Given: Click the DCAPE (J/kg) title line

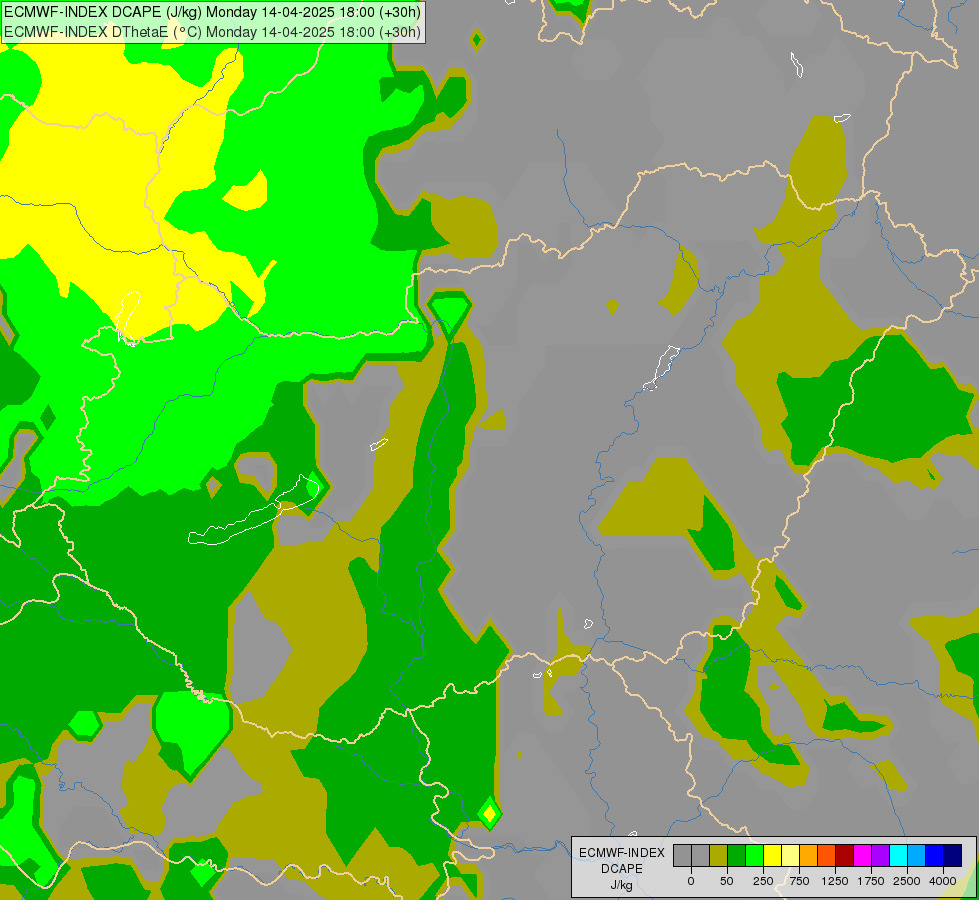Looking at the screenshot, I should pos(212,12).
